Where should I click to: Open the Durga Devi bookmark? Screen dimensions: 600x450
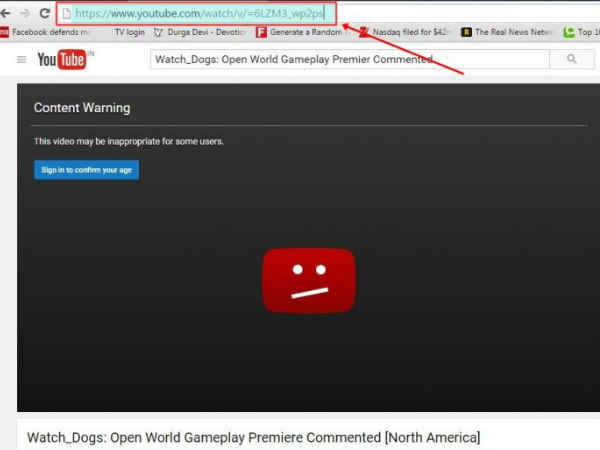[x=199, y=32]
